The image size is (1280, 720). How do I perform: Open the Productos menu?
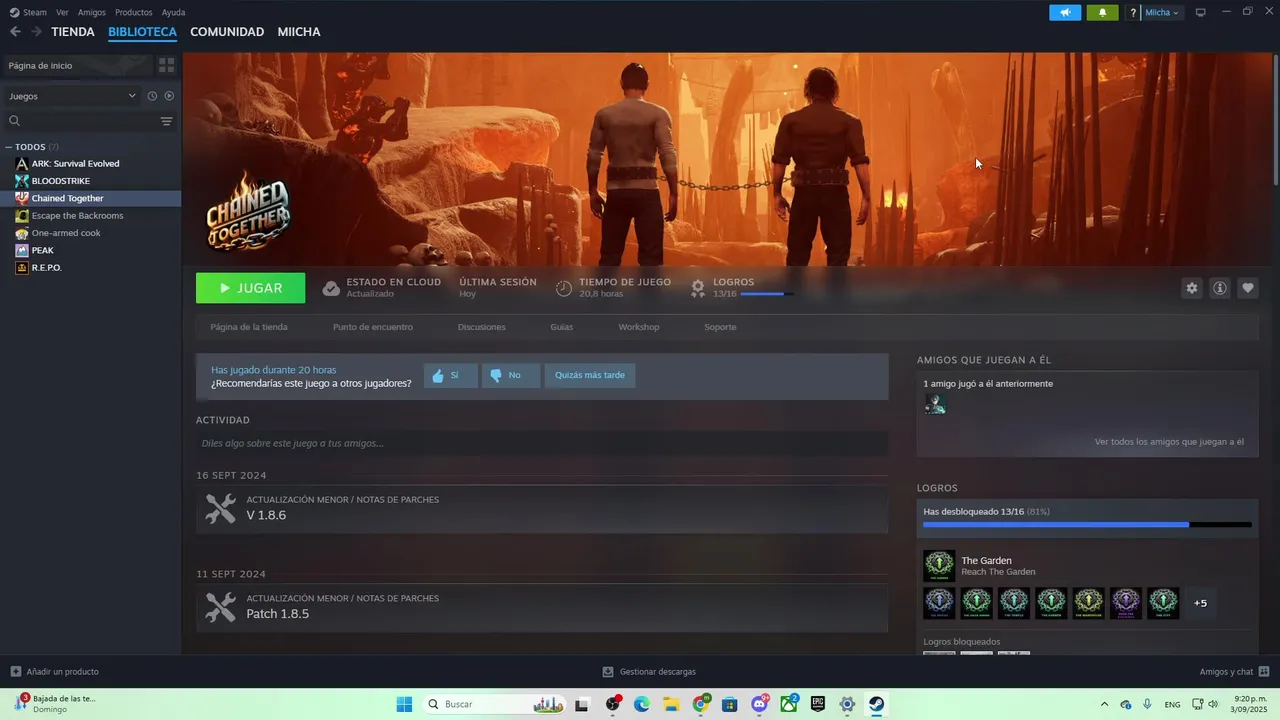(134, 12)
